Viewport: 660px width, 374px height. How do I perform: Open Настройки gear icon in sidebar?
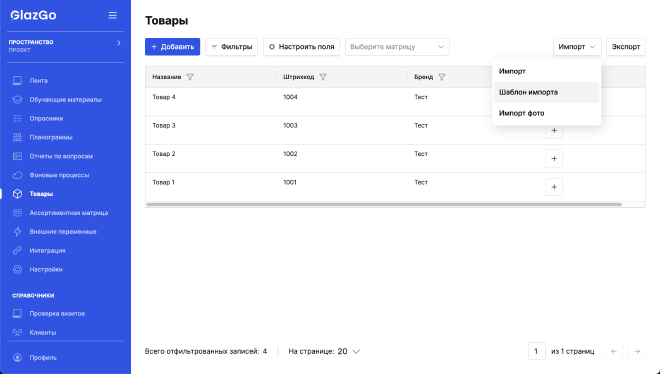pyautogui.click(x=17, y=269)
